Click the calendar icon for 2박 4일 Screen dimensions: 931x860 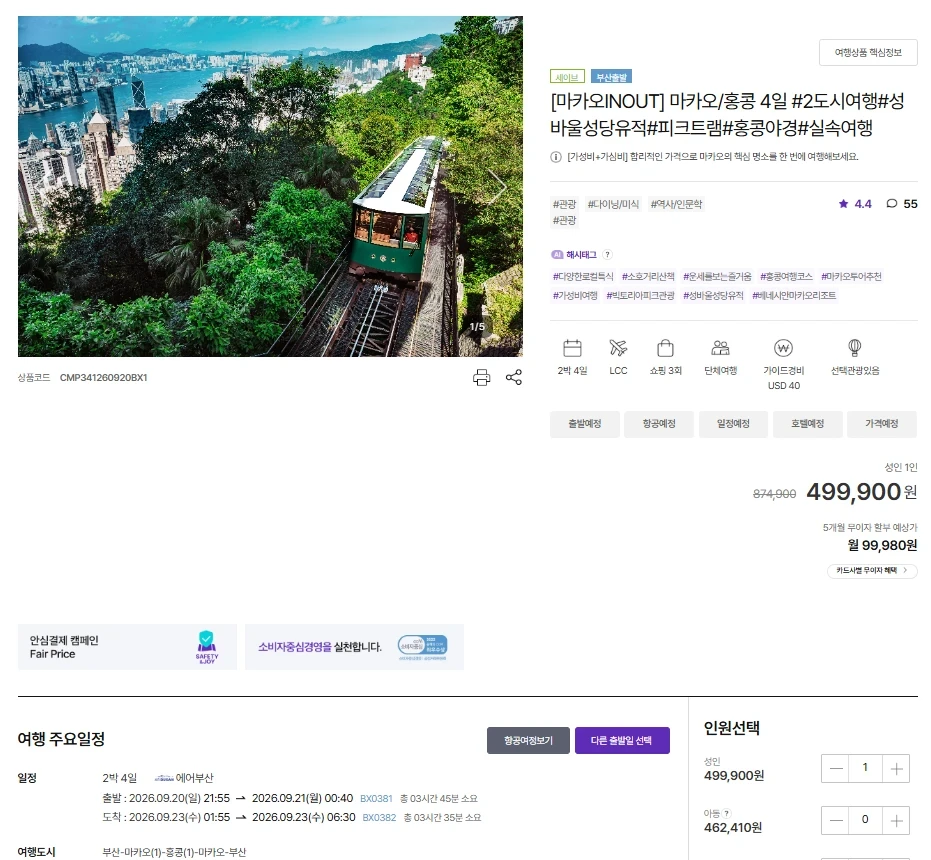point(572,348)
